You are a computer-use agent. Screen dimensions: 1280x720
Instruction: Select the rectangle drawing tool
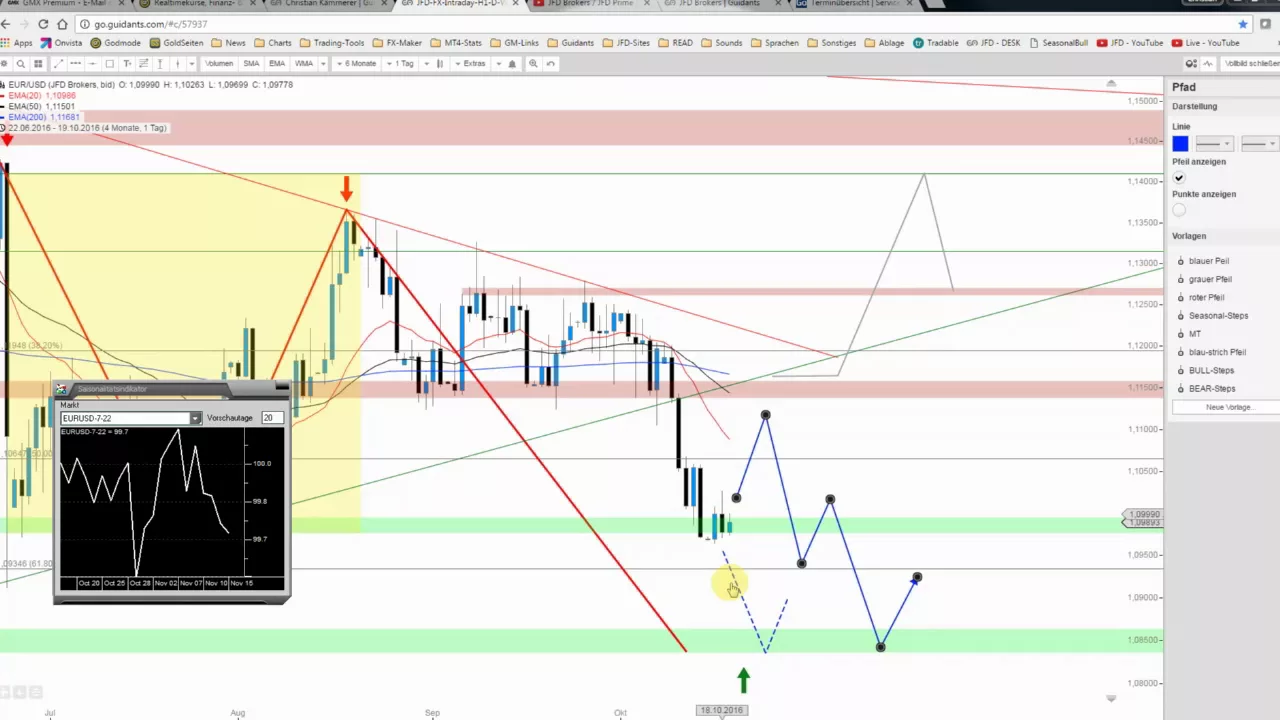tap(109, 63)
